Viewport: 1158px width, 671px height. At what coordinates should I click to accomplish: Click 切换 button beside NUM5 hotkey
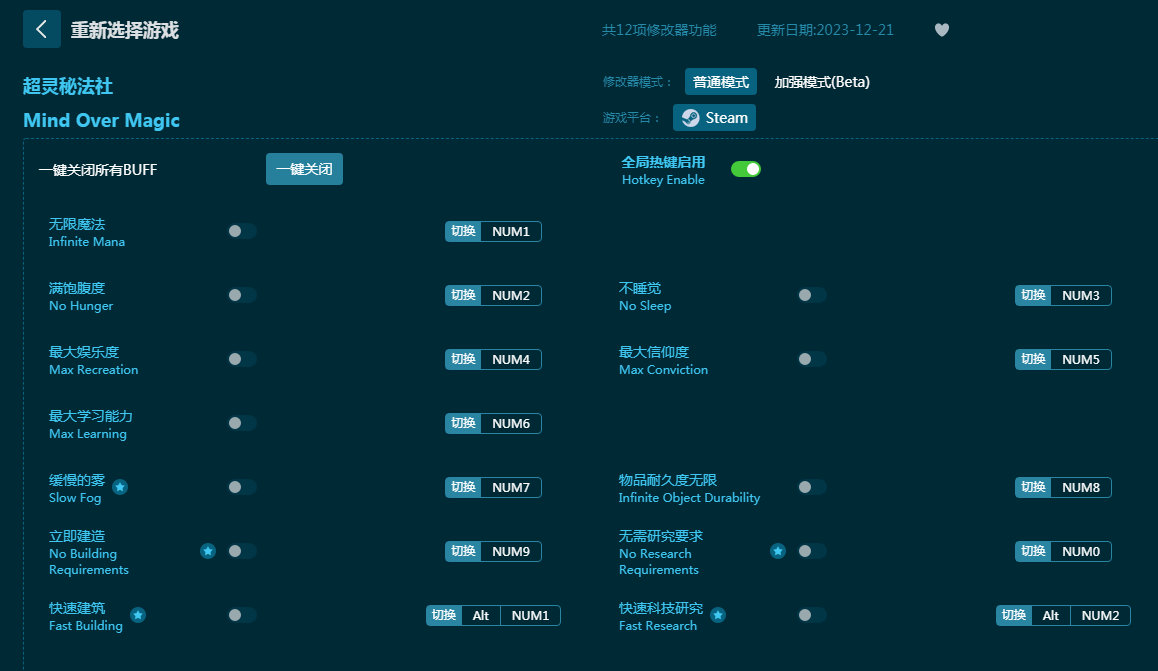[x=1033, y=359]
